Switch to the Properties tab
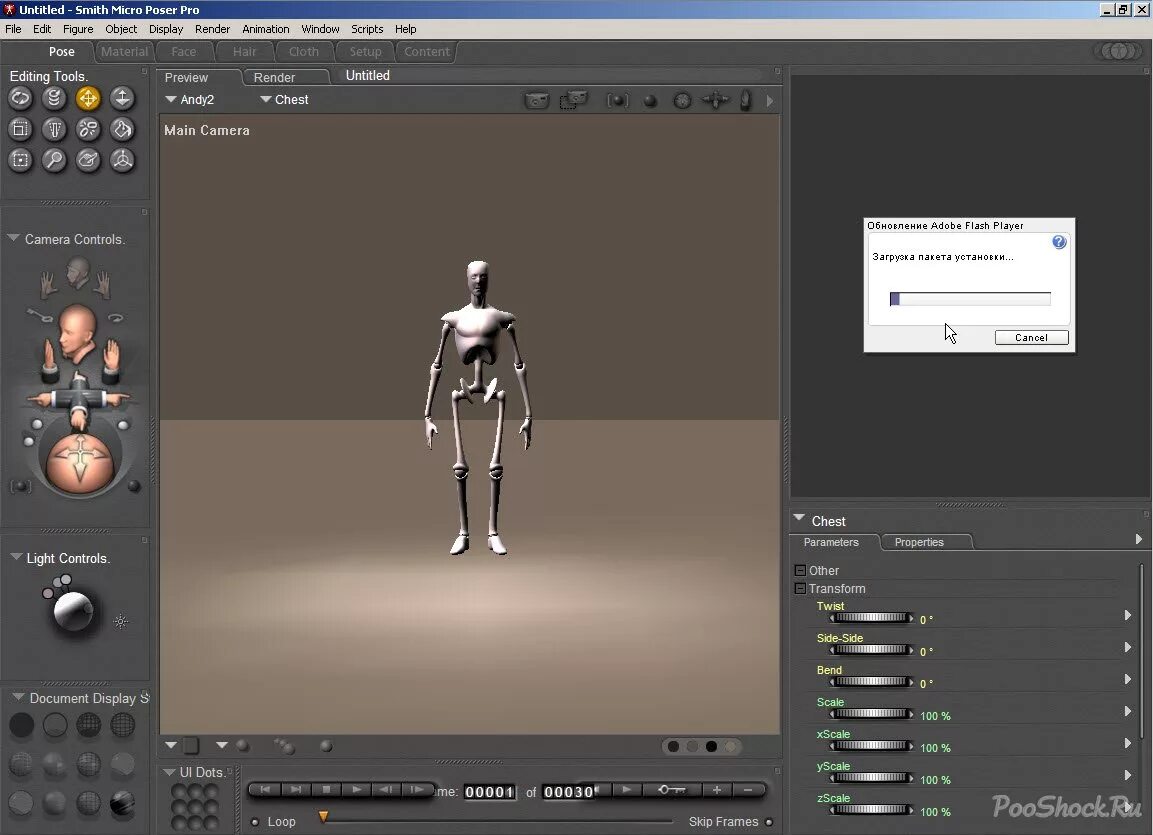1153x835 pixels. coord(918,542)
